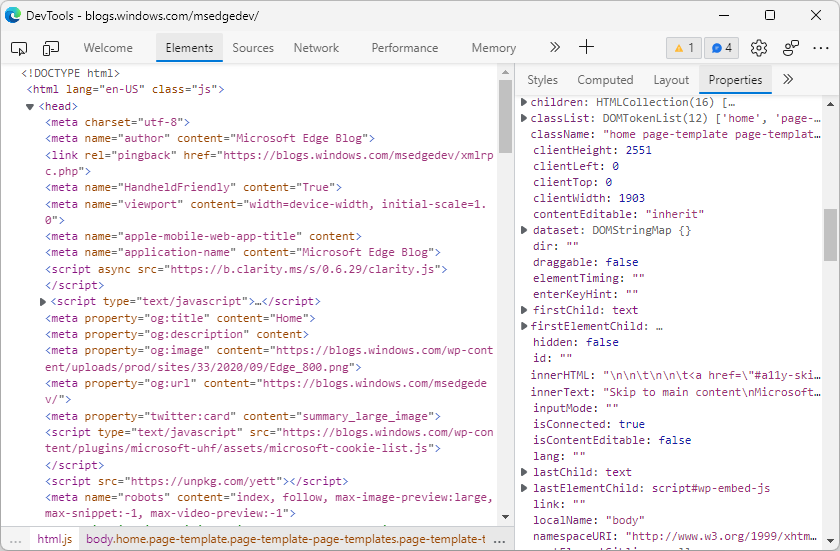Click the draggable false value
840x551 pixels.
pos(621,262)
